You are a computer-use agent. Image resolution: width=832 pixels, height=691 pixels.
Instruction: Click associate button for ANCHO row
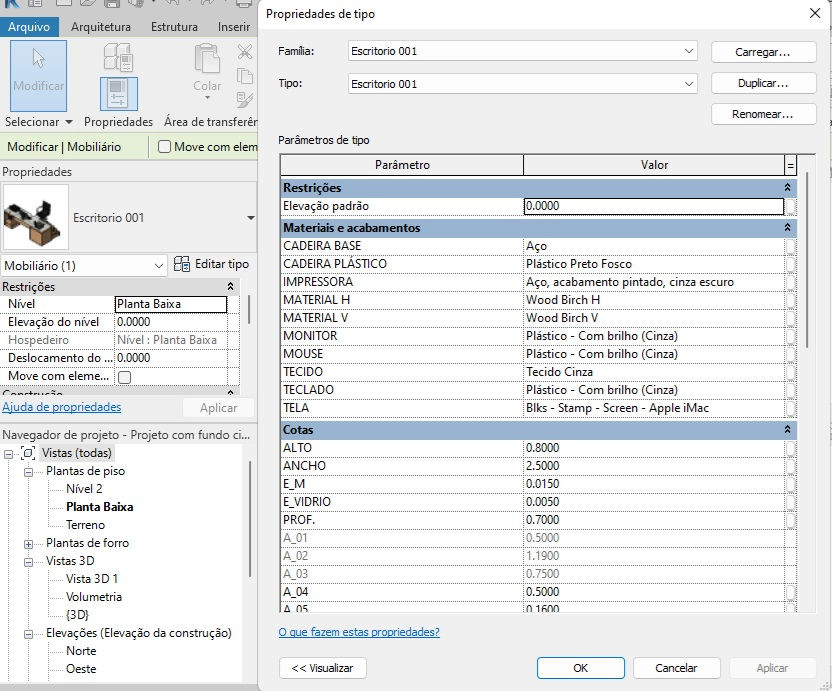point(791,466)
